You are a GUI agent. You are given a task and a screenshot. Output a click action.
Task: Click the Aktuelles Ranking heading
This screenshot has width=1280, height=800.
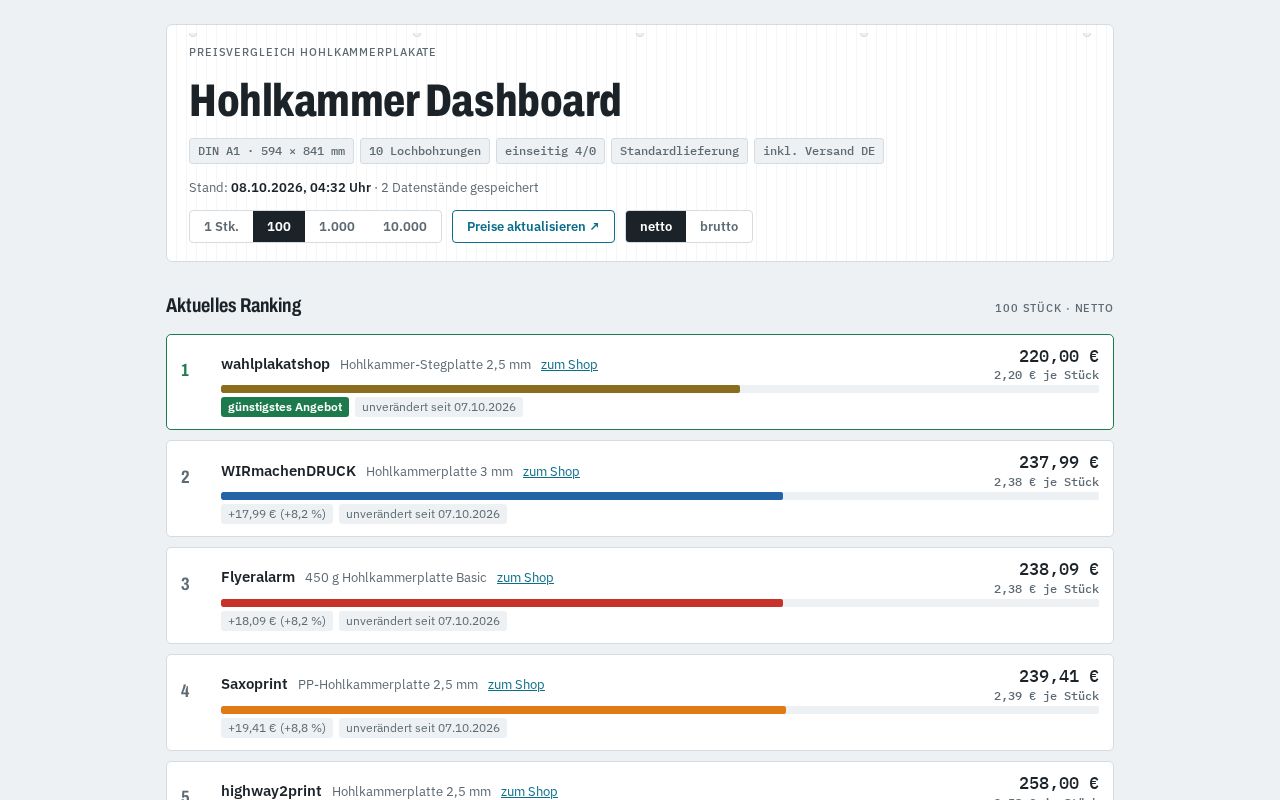tap(233, 305)
